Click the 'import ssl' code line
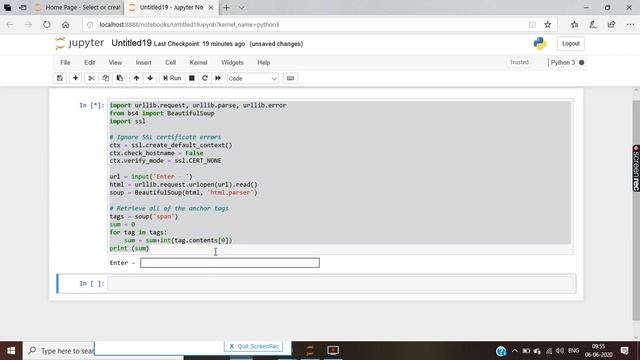 (127, 121)
